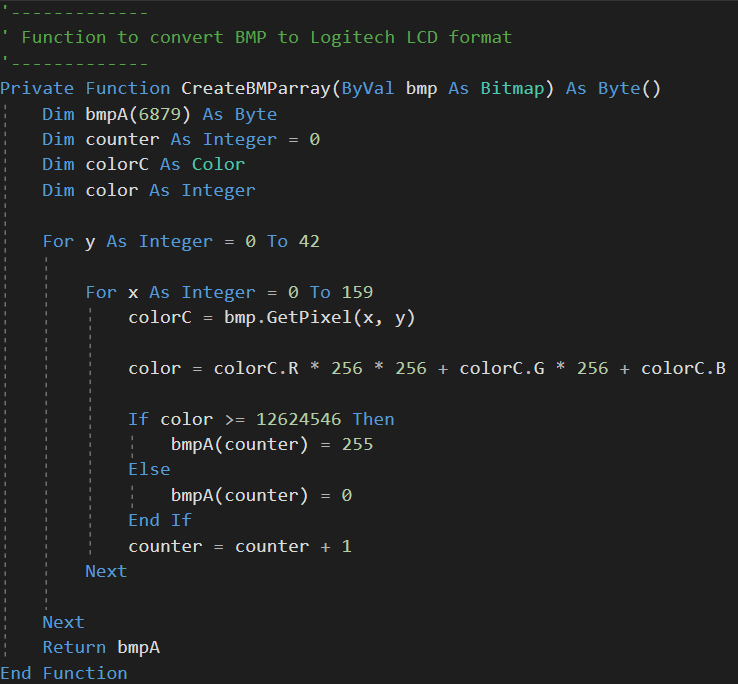738x684 pixels.
Task: Click the GetPixel method call
Action: (309, 318)
